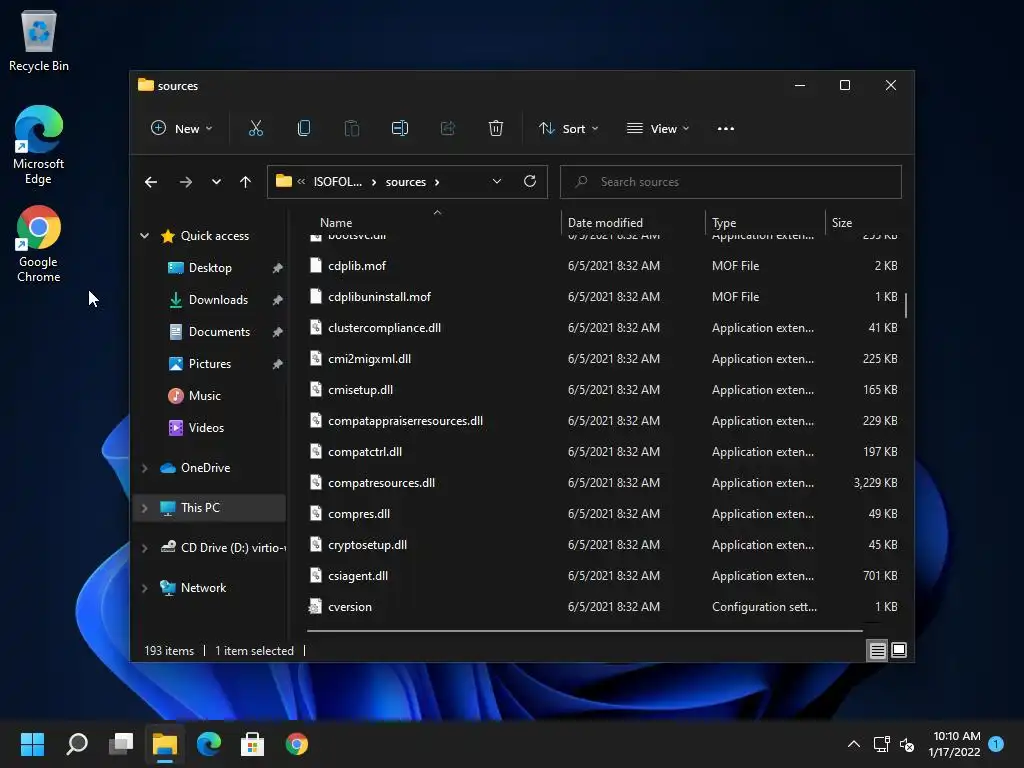Sort by Name column header
Image resolution: width=1024 pixels, height=768 pixels.
click(x=336, y=223)
